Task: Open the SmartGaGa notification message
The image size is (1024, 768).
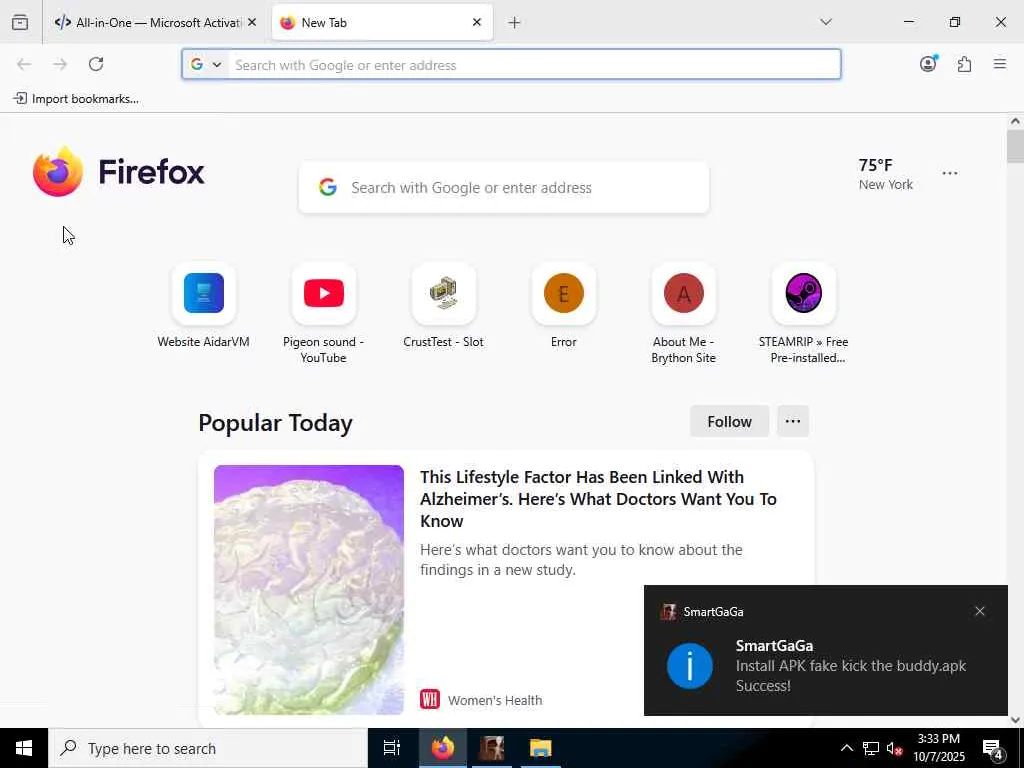Action: [x=850, y=665]
